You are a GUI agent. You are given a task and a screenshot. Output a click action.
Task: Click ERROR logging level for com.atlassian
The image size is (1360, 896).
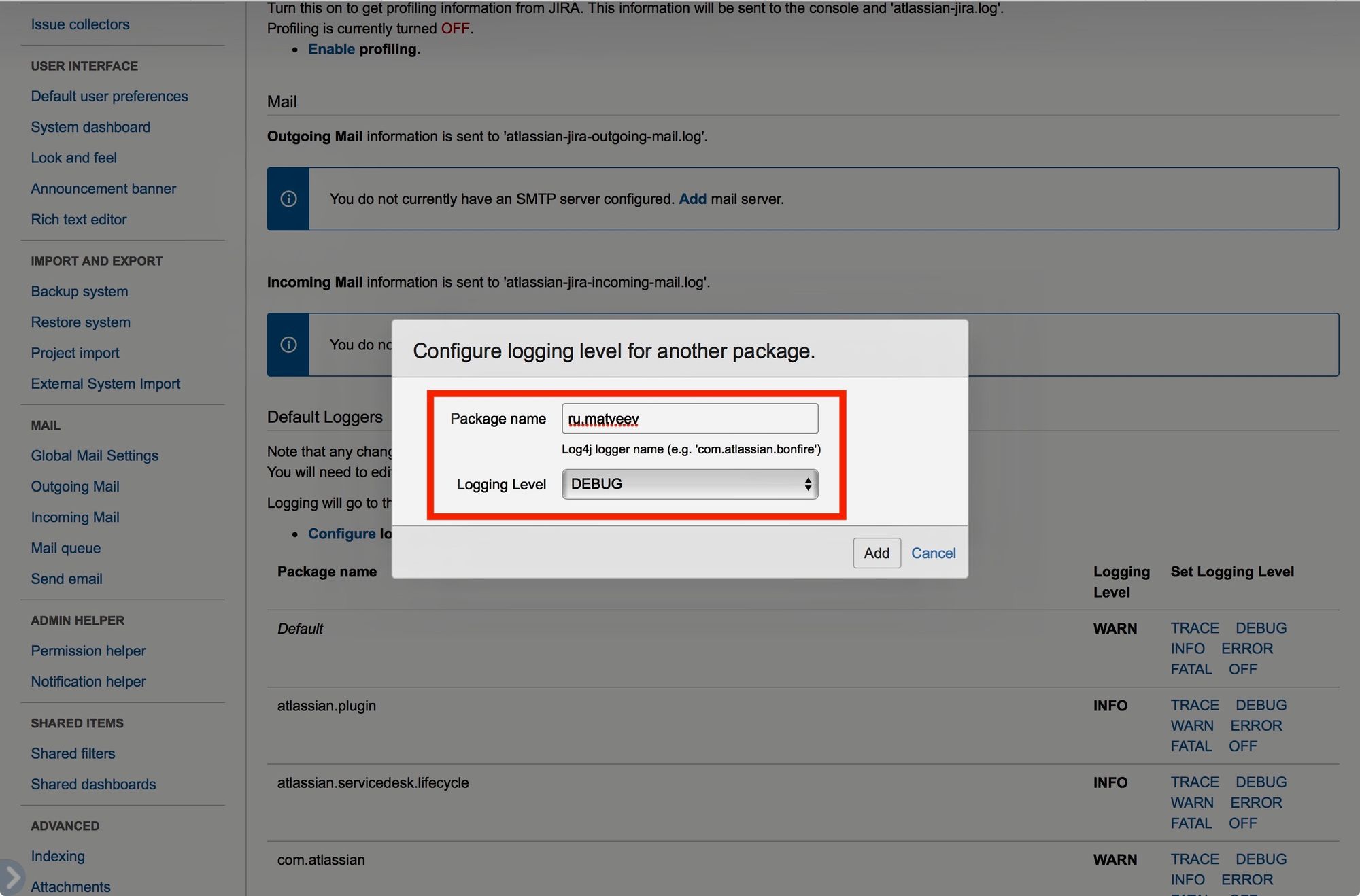[x=1247, y=879]
